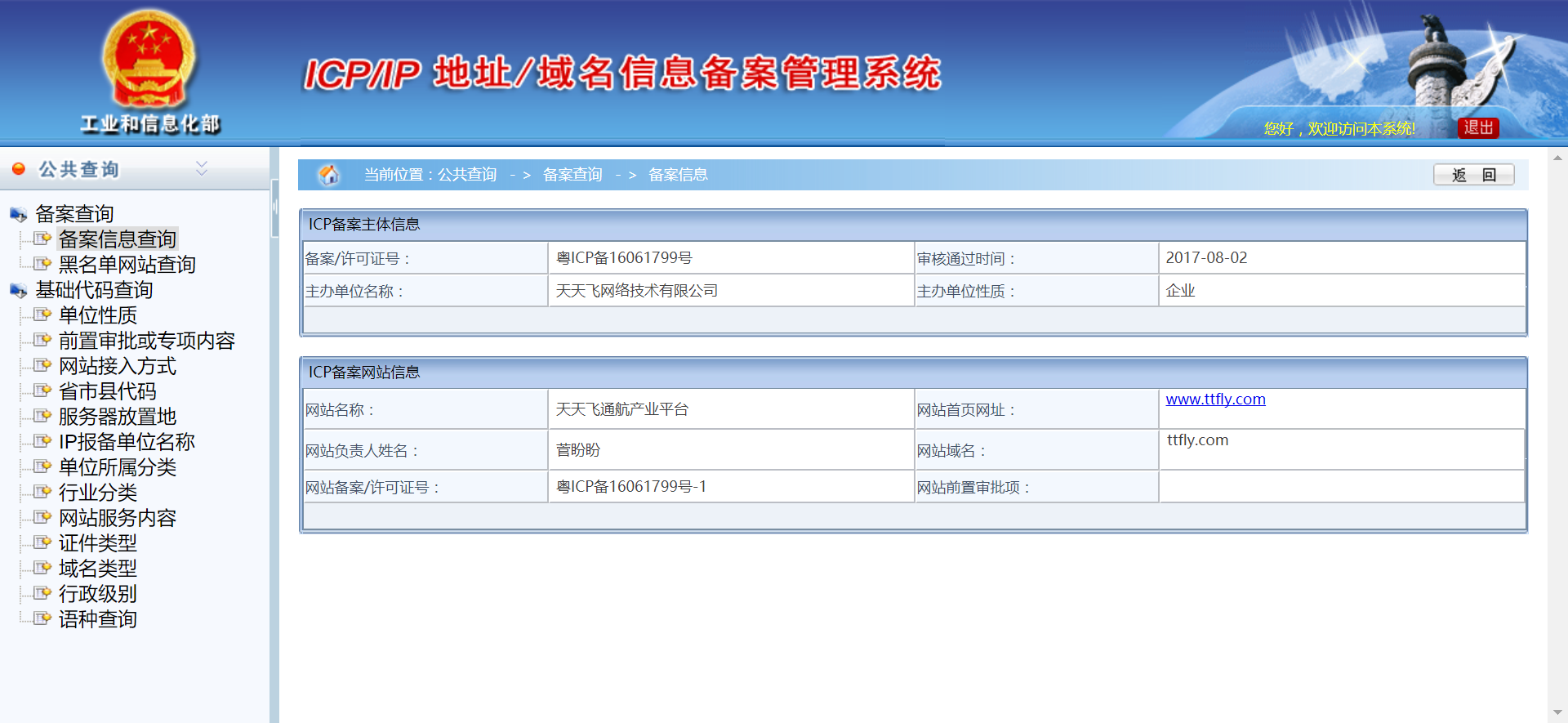
Task: Click the 备案查询 breadcrumb item
Action: click(x=572, y=174)
